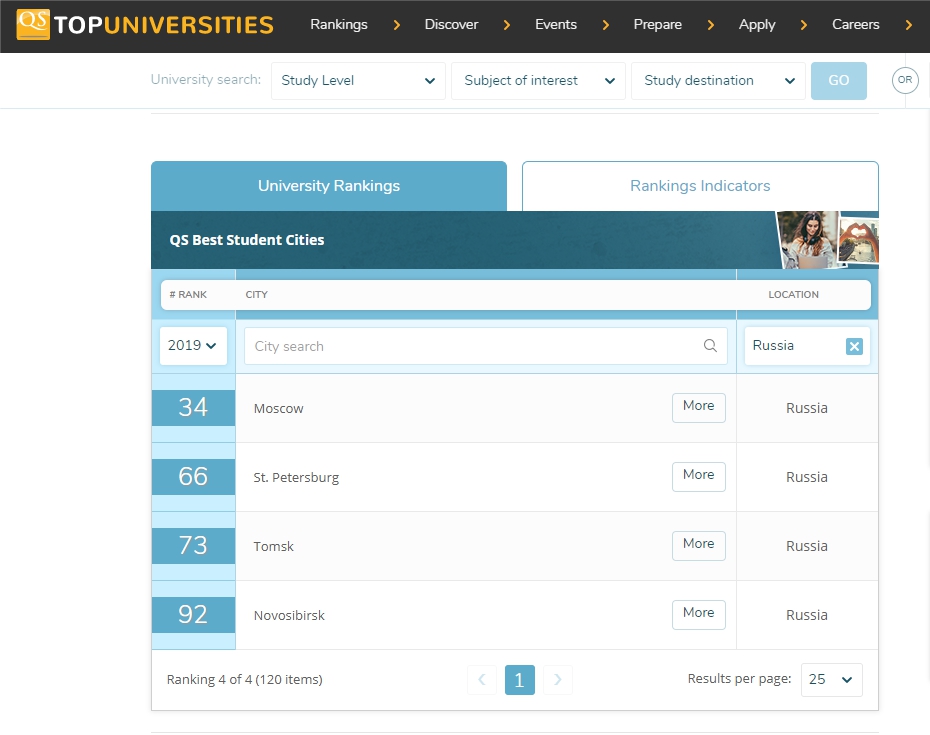Click the city search magnifier icon

tap(710, 345)
